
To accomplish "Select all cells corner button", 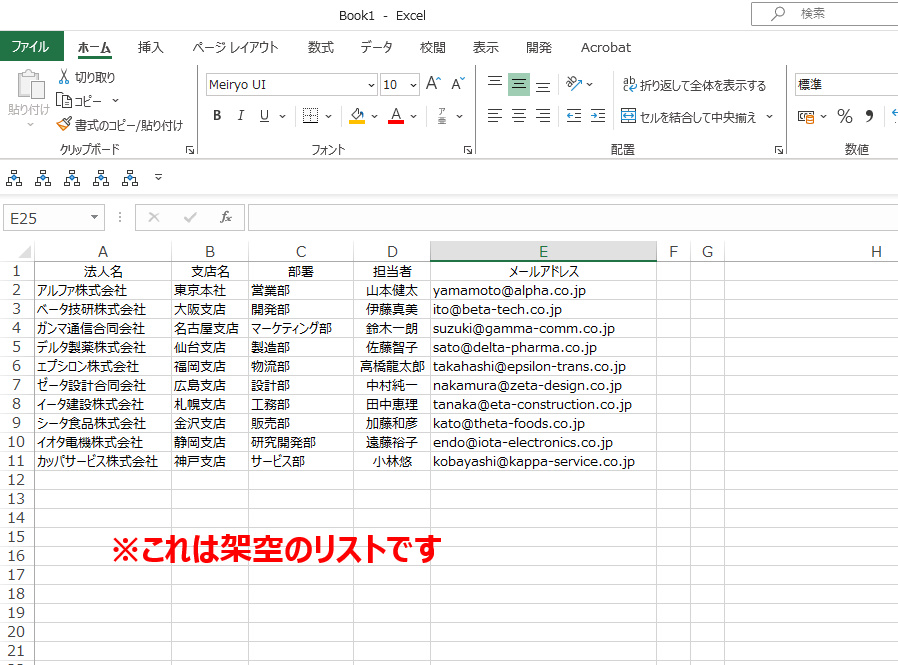I will [23, 251].
